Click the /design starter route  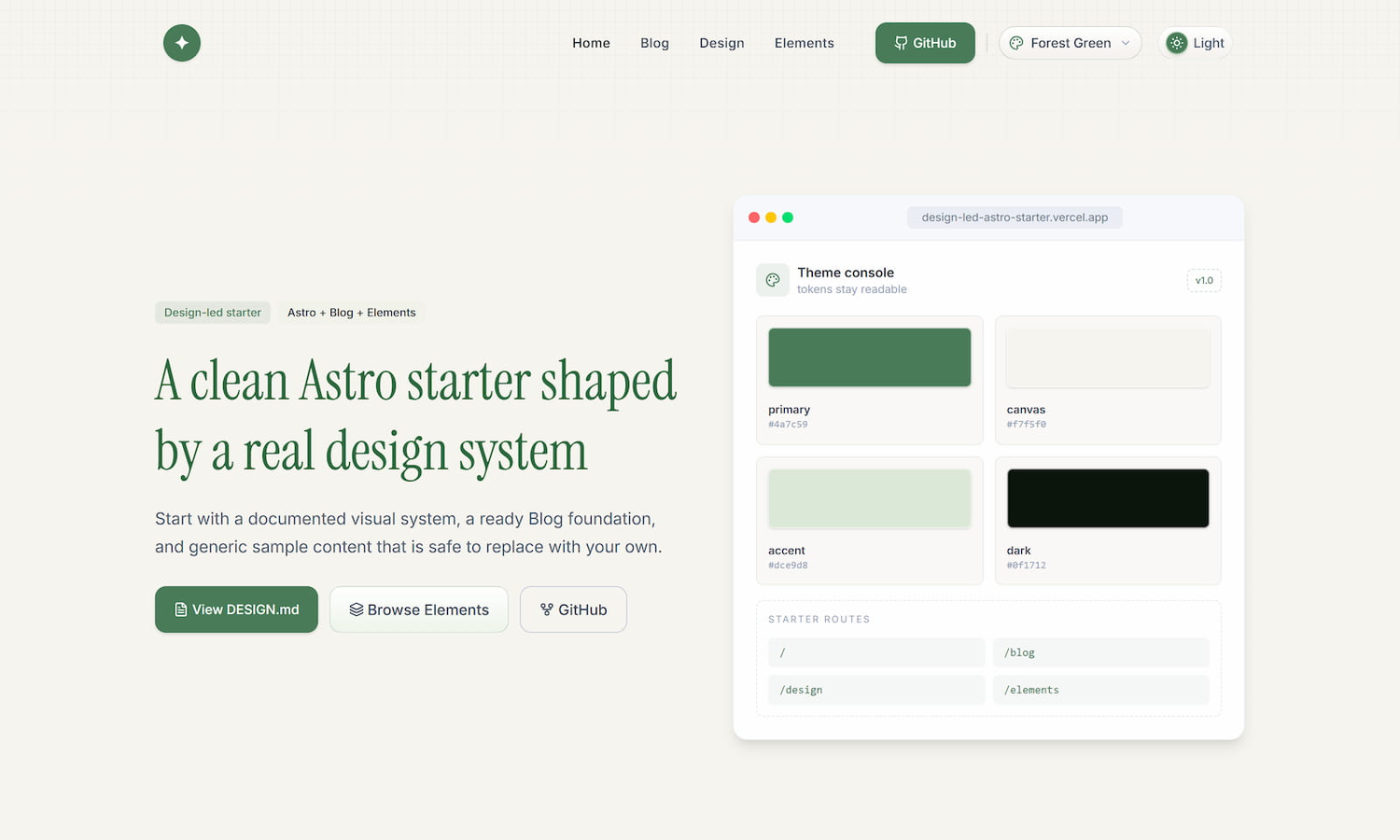pos(876,690)
